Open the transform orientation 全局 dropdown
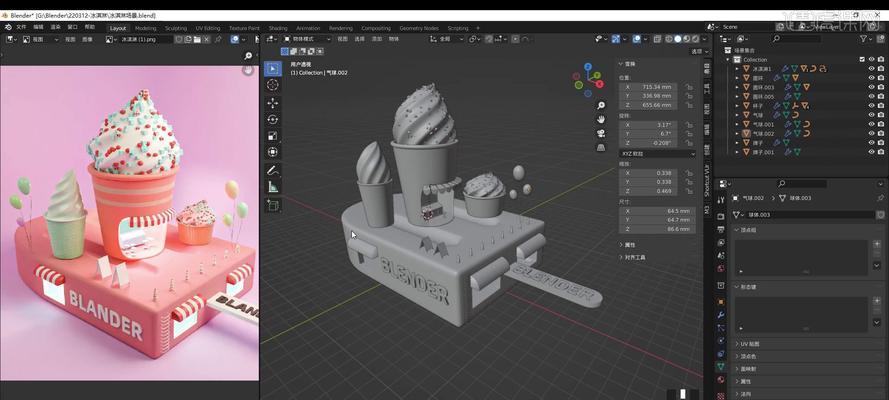 pos(446,39)
